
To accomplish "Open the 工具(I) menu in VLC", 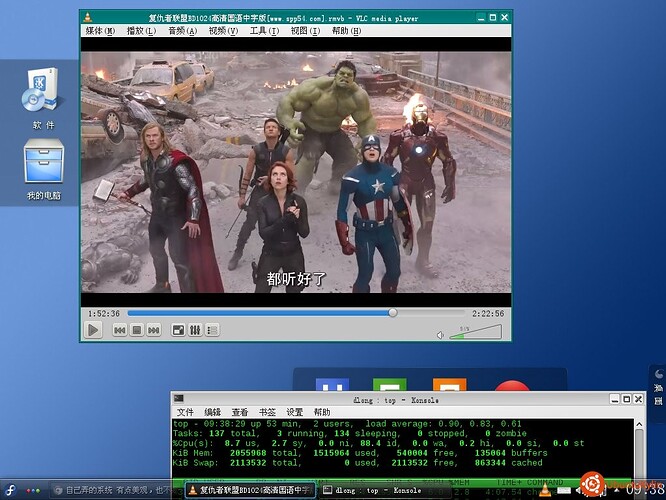I will 264,31.
